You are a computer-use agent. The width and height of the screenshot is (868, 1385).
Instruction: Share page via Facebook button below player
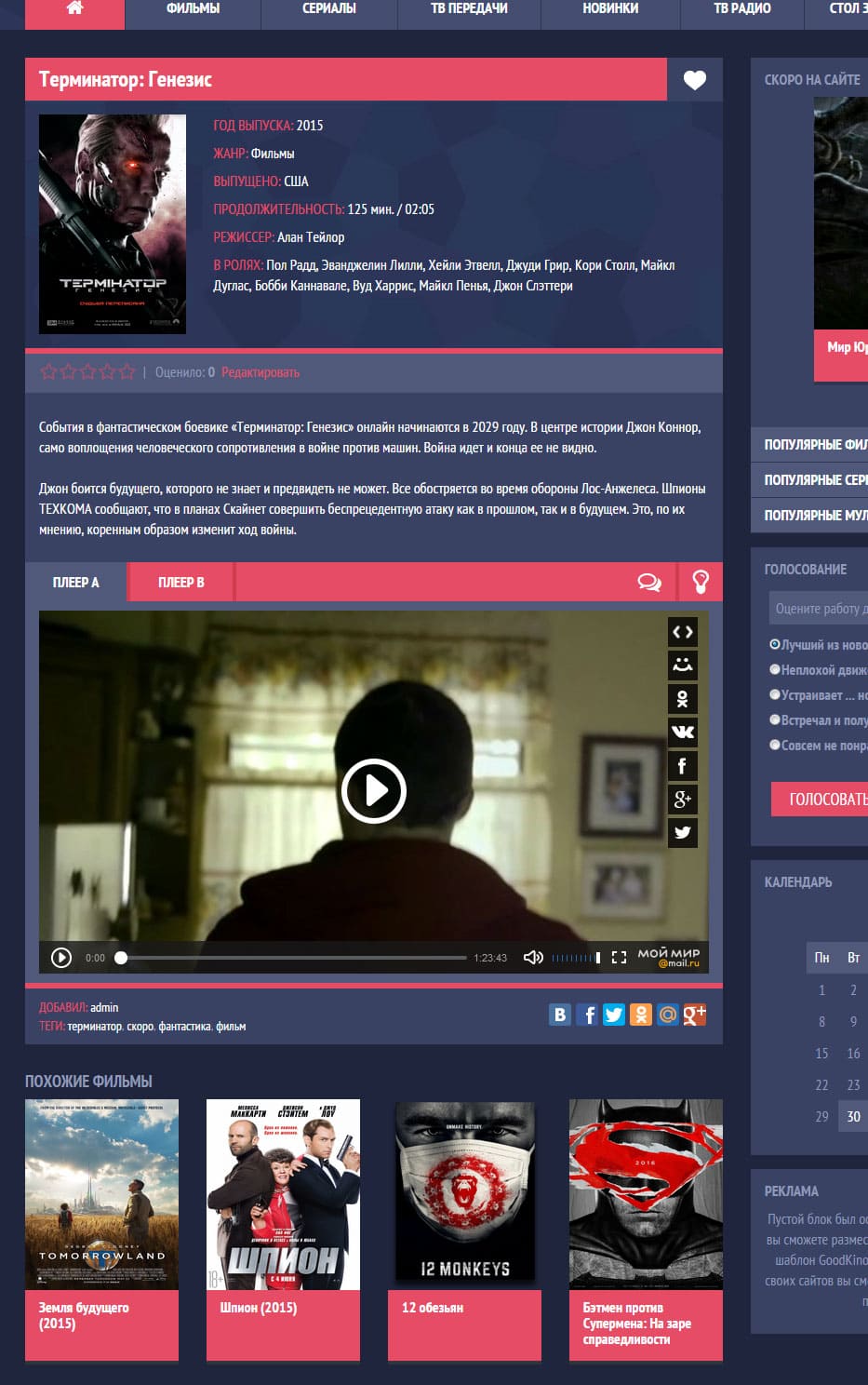coord(587,1015)
